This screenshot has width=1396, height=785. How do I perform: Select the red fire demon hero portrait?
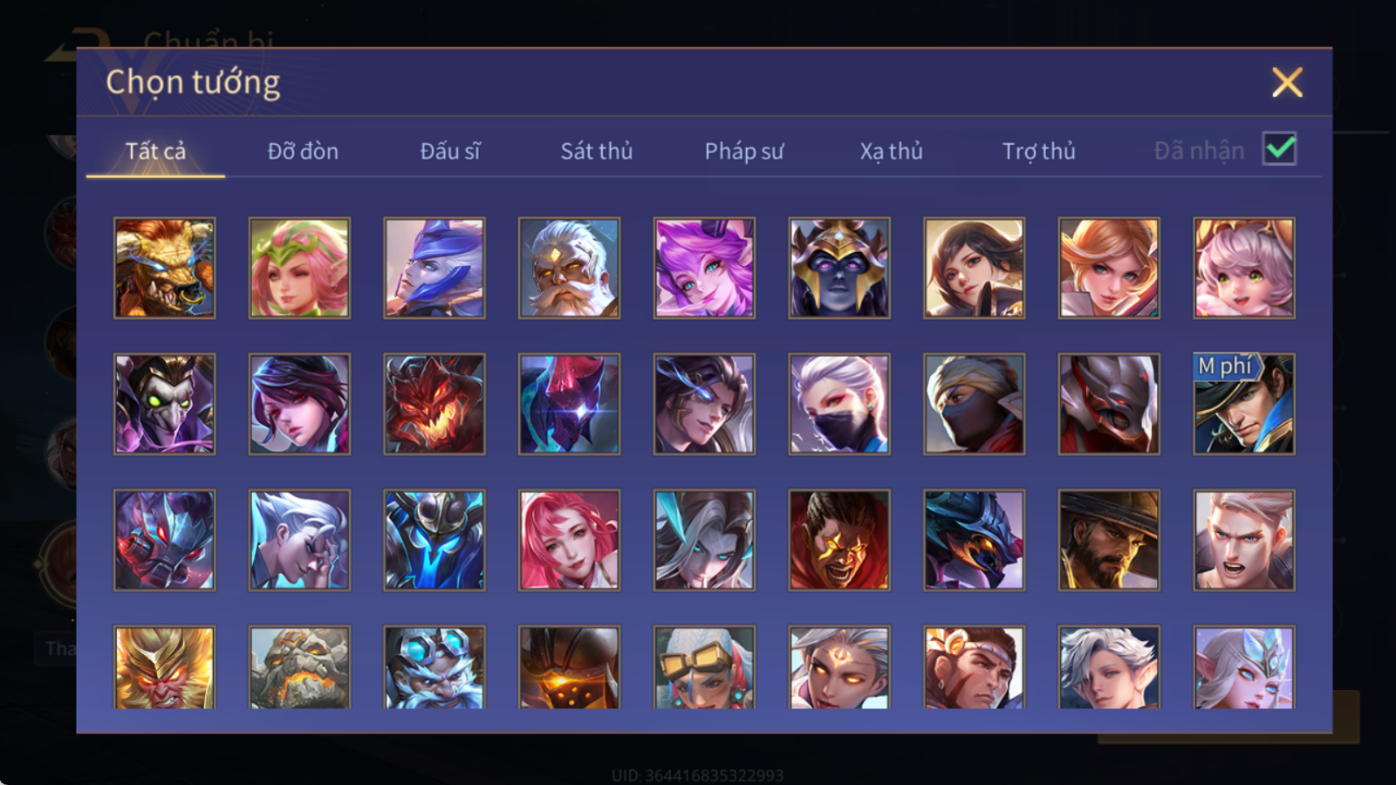pos(434,404)
